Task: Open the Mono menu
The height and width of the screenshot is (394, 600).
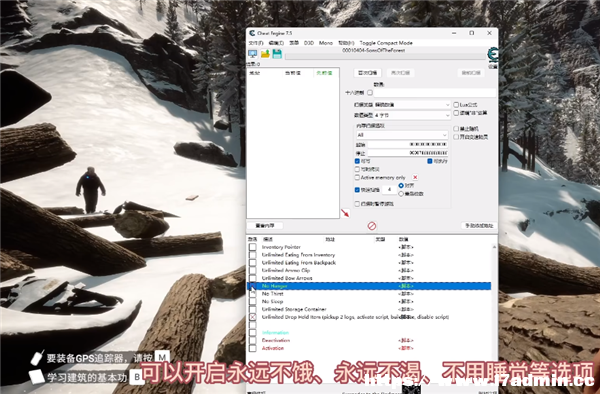Action: pos(326,43)
